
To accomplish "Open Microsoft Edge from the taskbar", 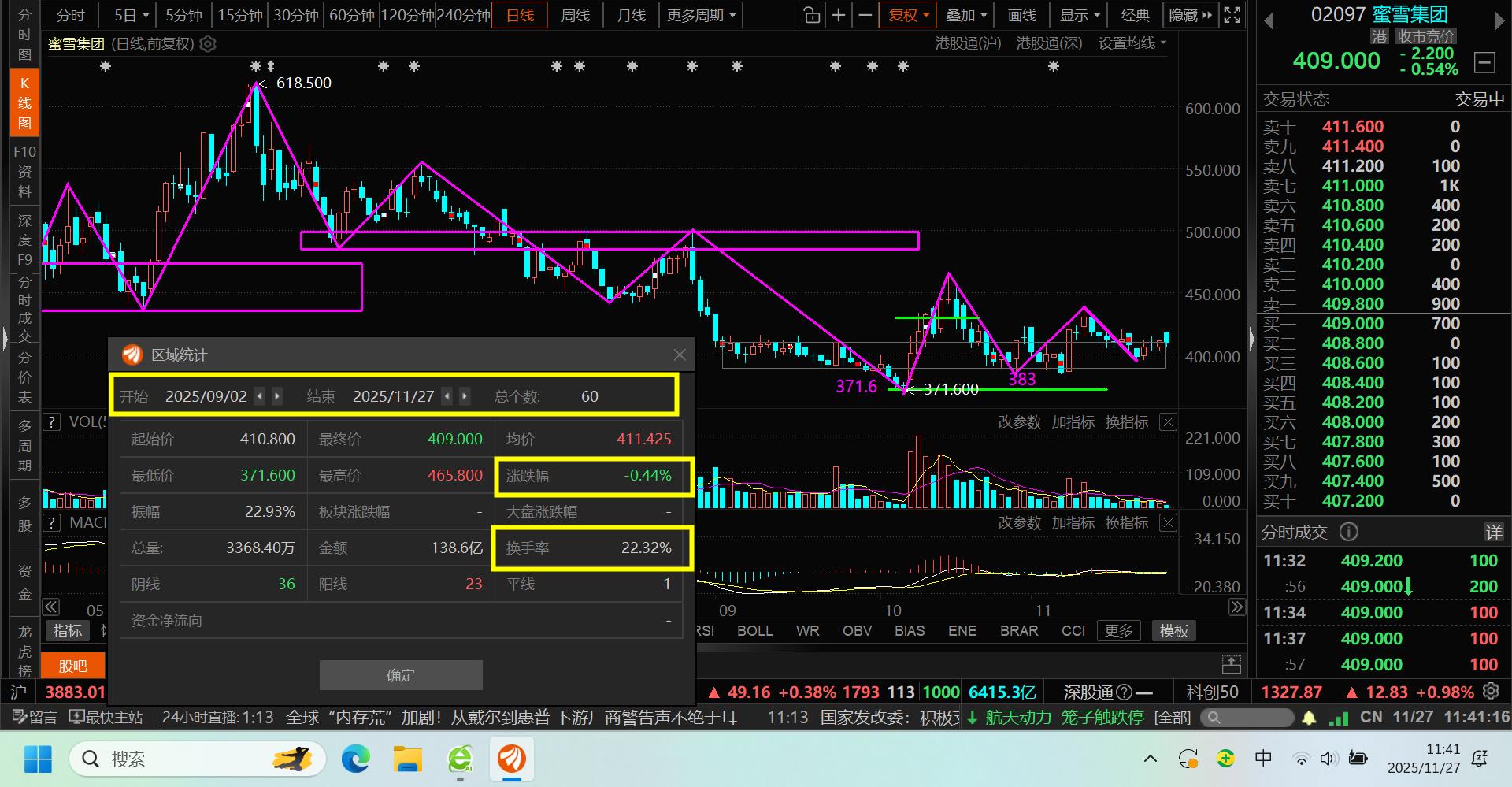I will tap(356, 759).
